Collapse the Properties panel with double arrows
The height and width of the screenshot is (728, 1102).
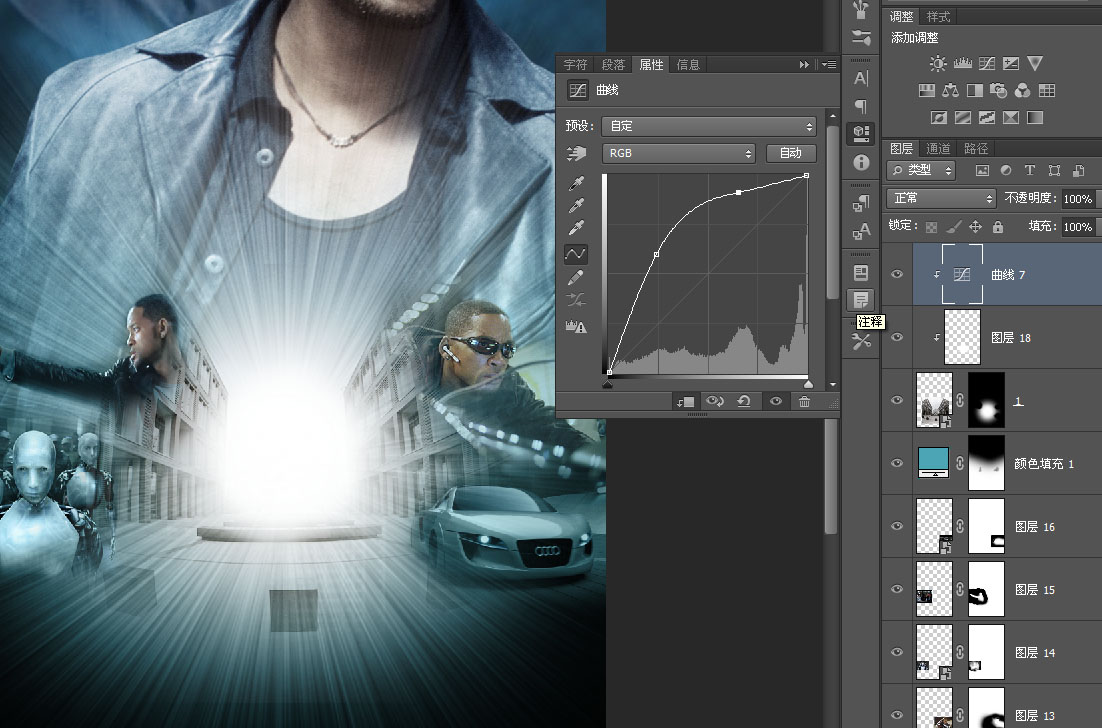pyautogui.click(x=804, y=65)
